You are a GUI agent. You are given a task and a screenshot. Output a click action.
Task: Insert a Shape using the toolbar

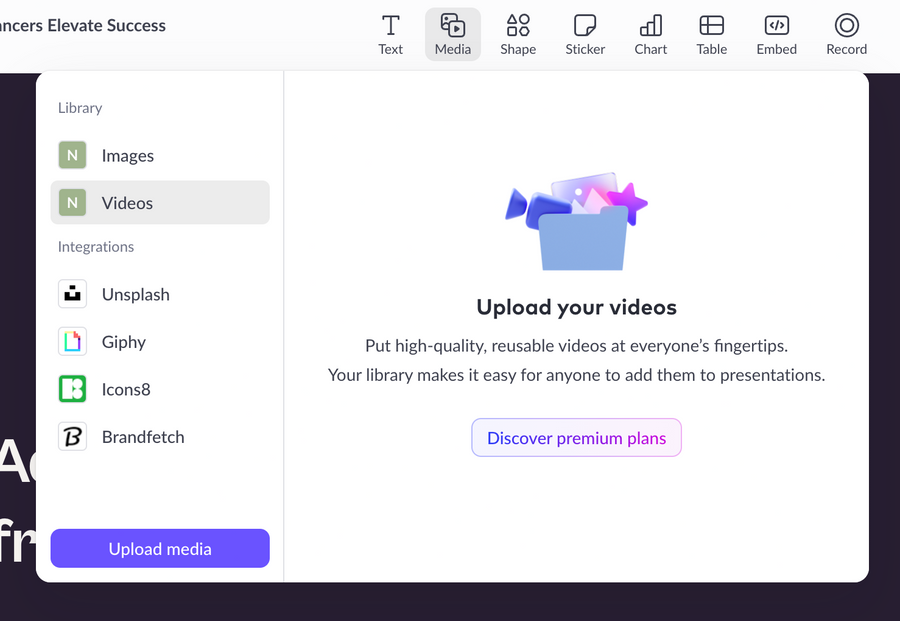tap(518, 33)
